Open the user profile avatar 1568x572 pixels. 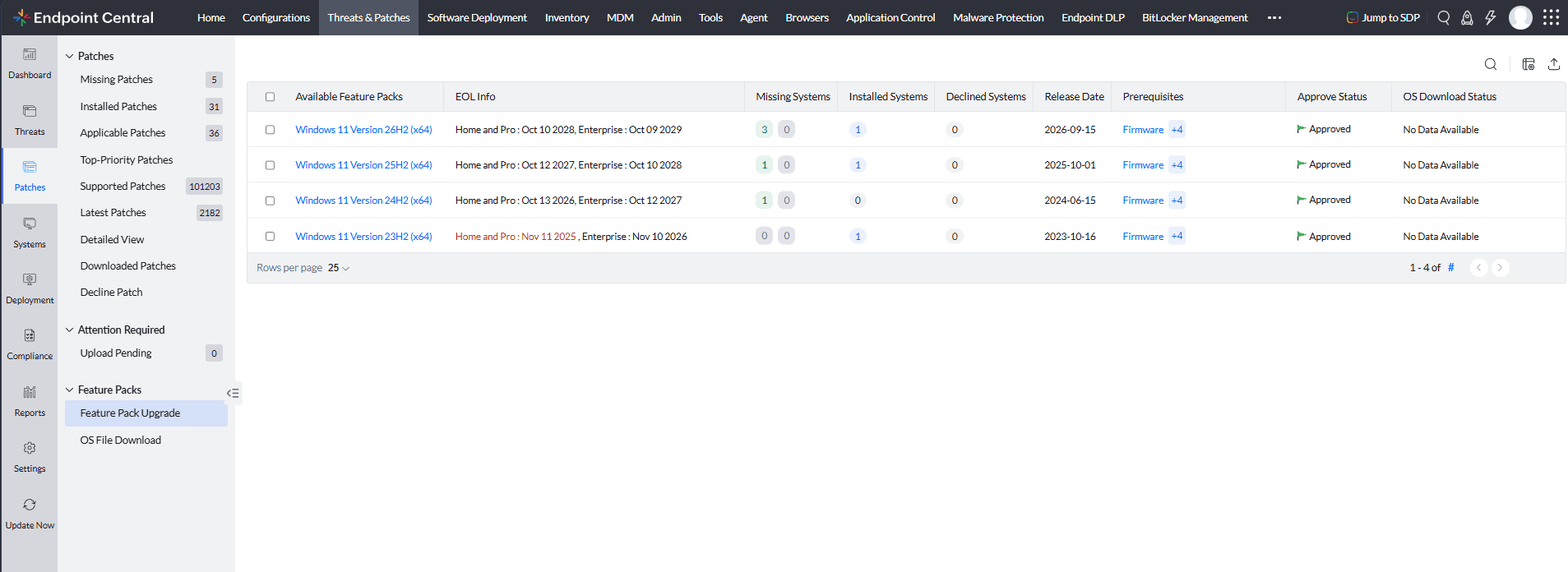(x=1520, y=17)
